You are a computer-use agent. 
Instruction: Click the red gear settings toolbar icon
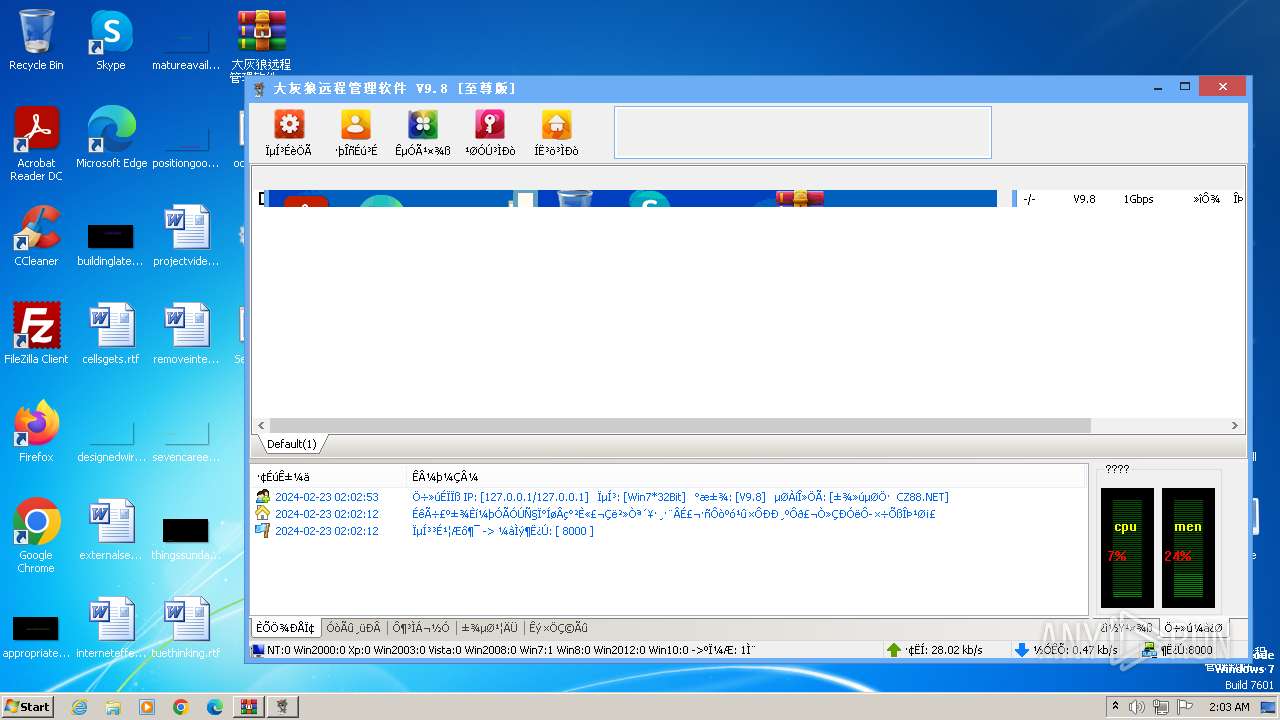coord(289,124)
